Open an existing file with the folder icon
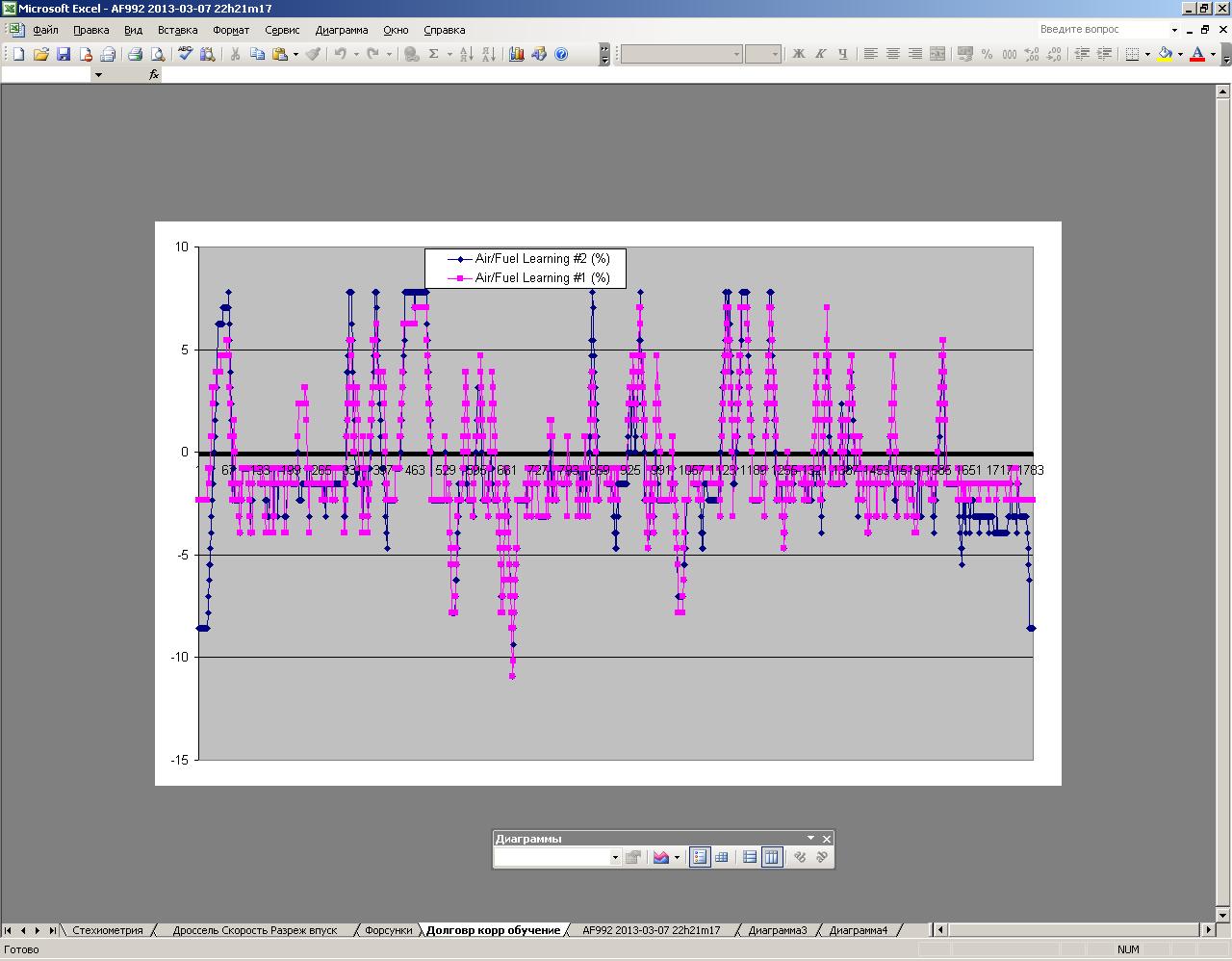This screenshot has width=1232, height=961. (x=40, y=54)
